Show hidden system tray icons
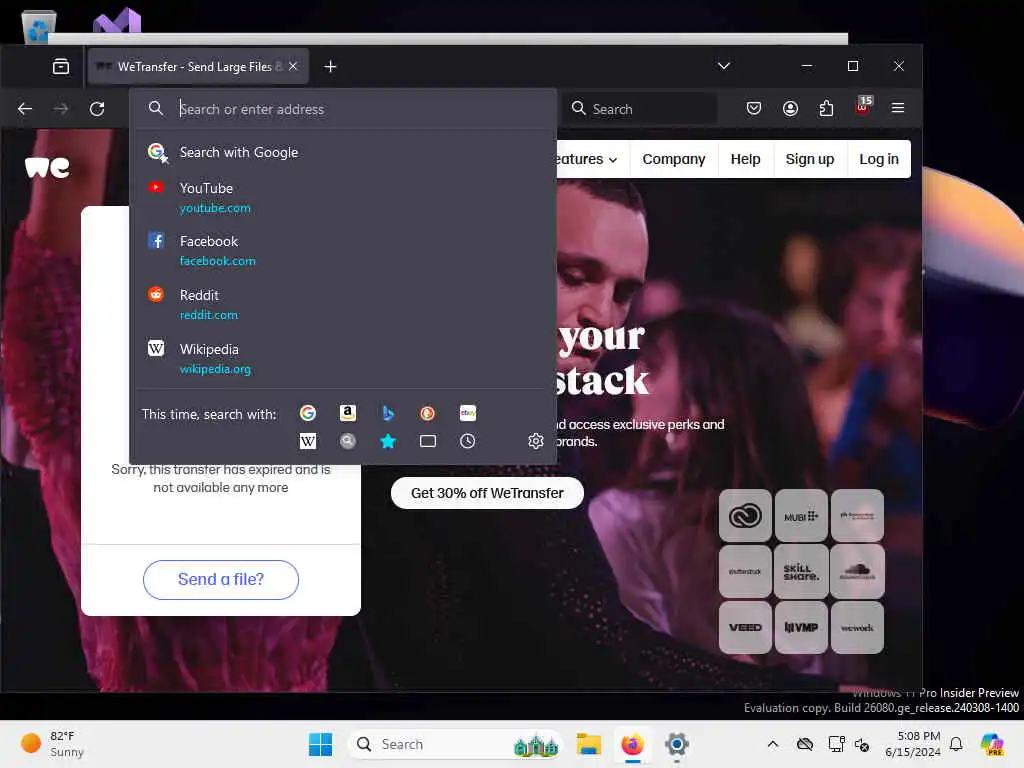 pos(773,744)
